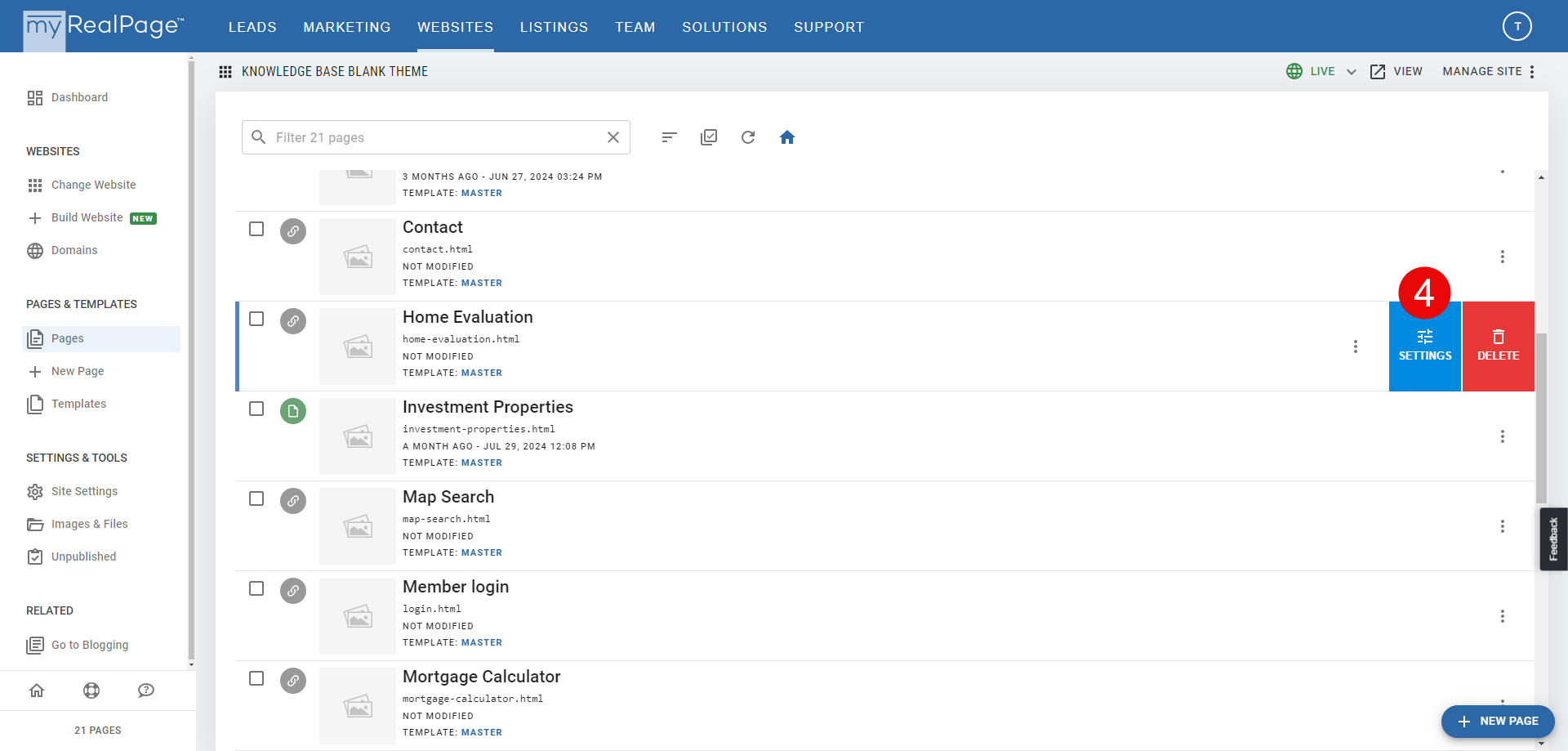Click the link icon on Home Evaluation row
Viewport: 1568px width, 751px height.
coord(293,321)
